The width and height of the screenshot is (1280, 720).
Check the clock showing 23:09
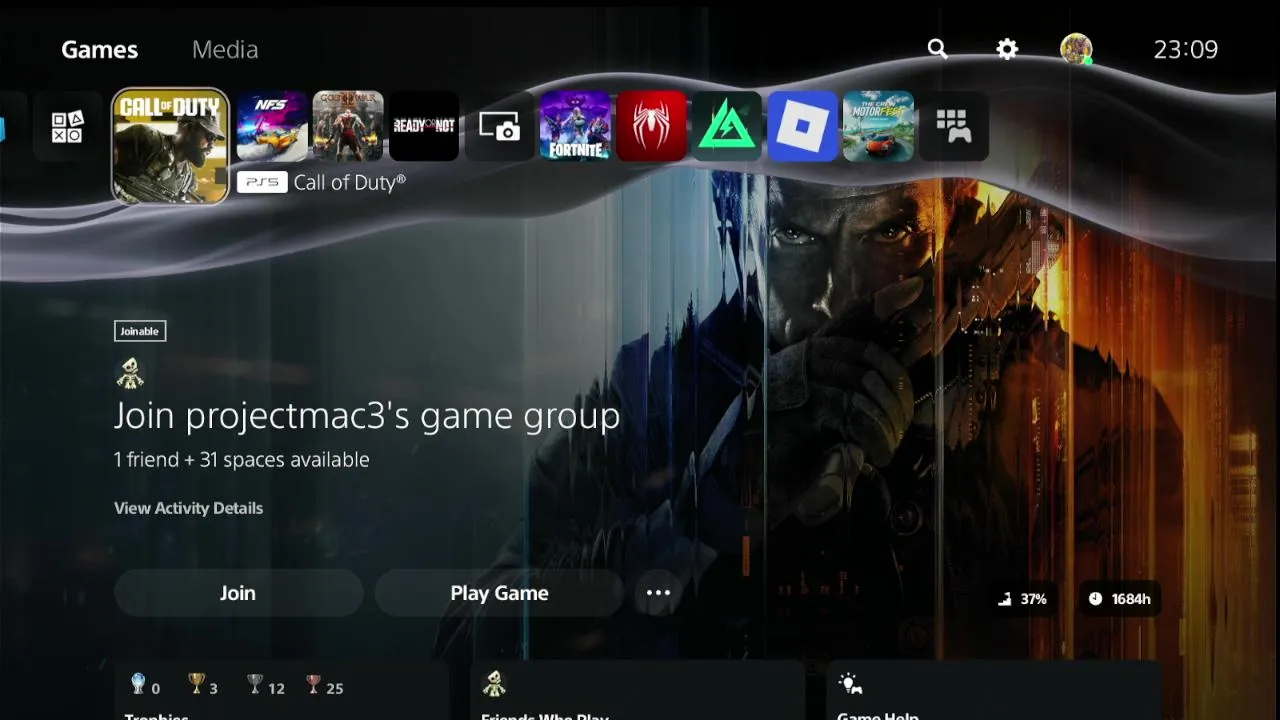click(x=1186, y=49)
